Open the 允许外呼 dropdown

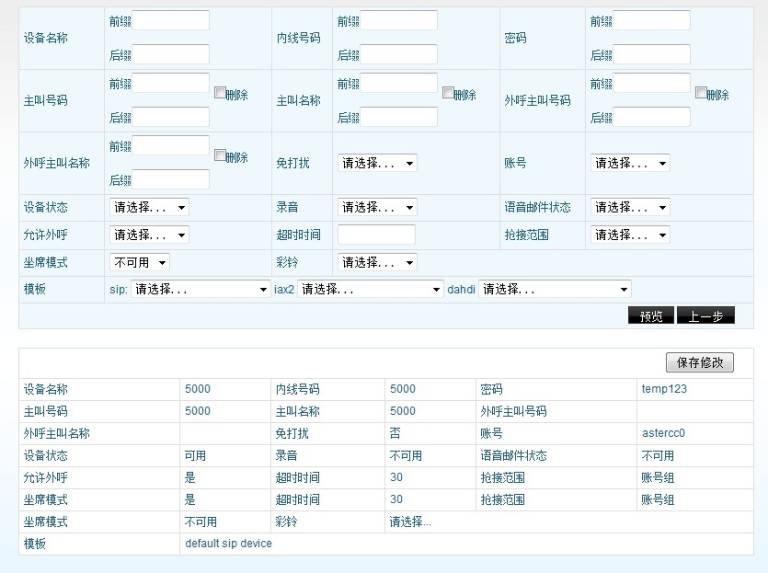(149, 235)
